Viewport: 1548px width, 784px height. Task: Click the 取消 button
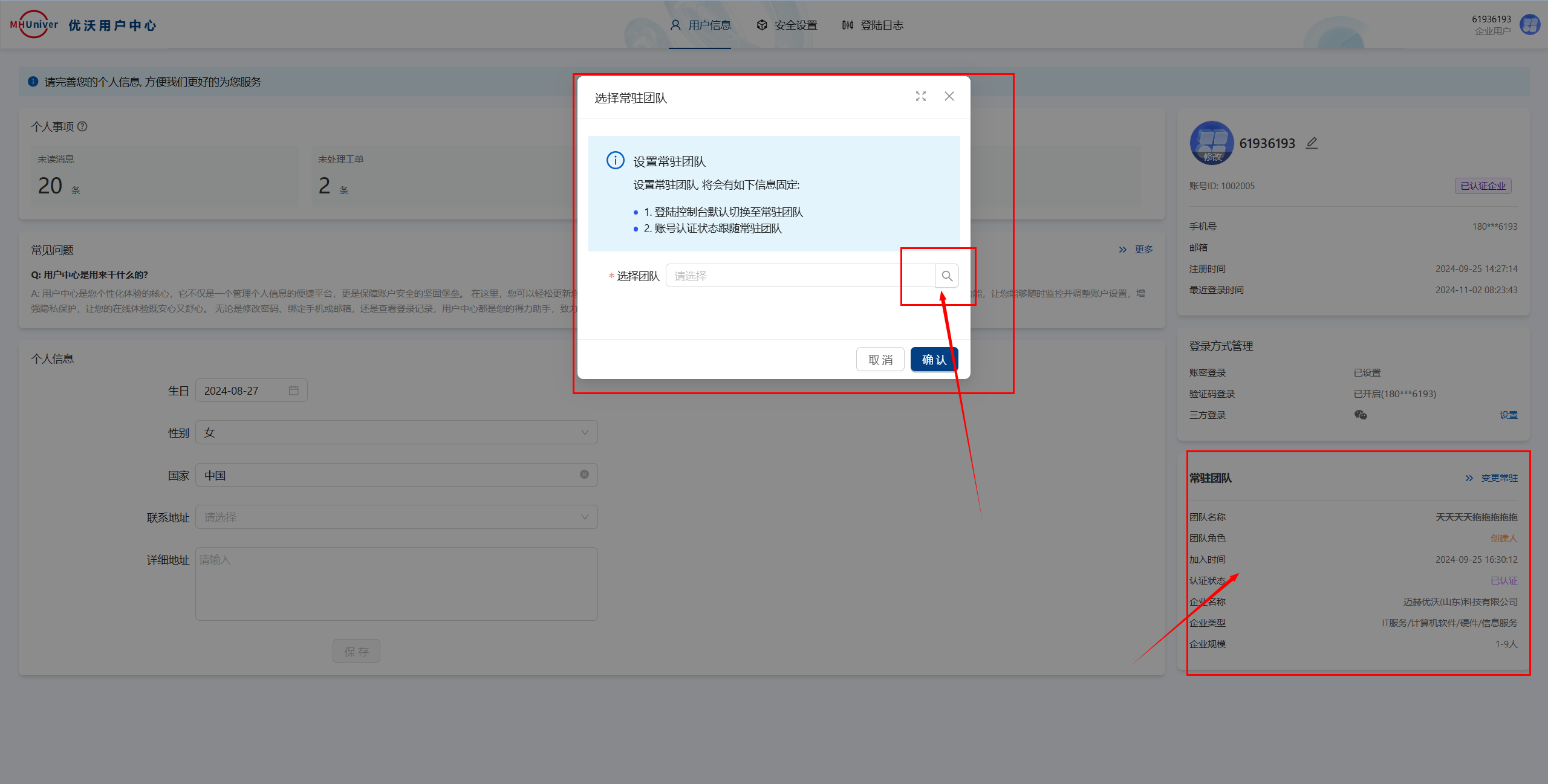click(880, 360)
